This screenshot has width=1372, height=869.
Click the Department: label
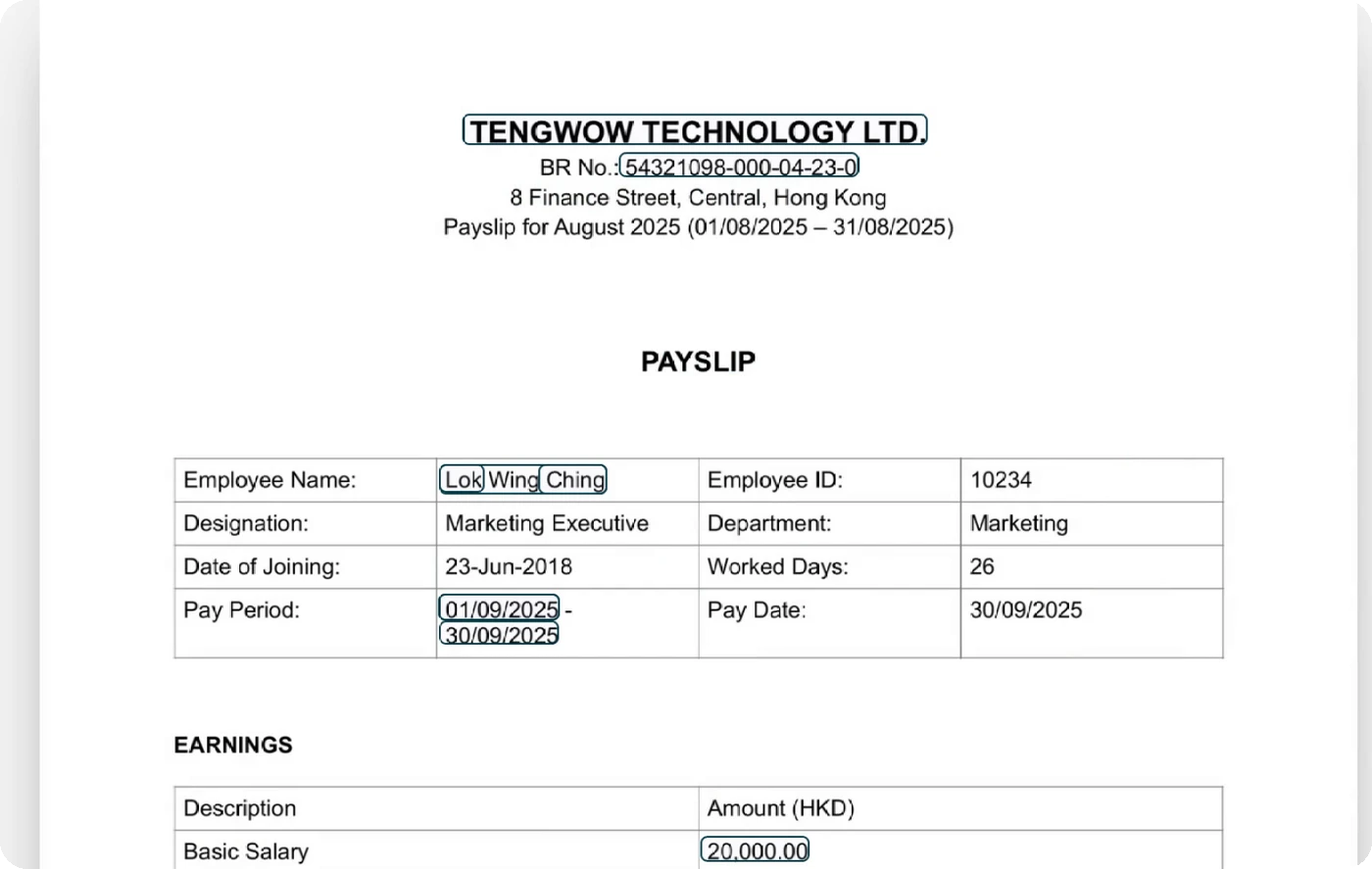pos(768,523)
